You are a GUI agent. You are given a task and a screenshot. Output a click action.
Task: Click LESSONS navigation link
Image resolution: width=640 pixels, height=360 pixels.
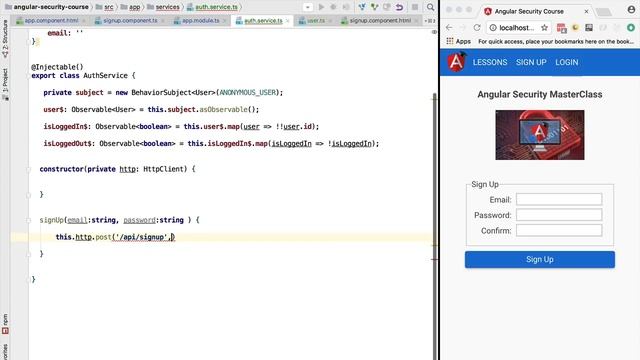(x=490, y=62)
